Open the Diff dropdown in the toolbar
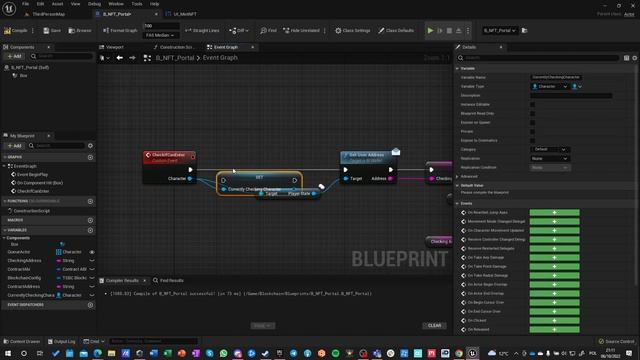This screenshot has height=360, width=640. (x=239, y=31)
